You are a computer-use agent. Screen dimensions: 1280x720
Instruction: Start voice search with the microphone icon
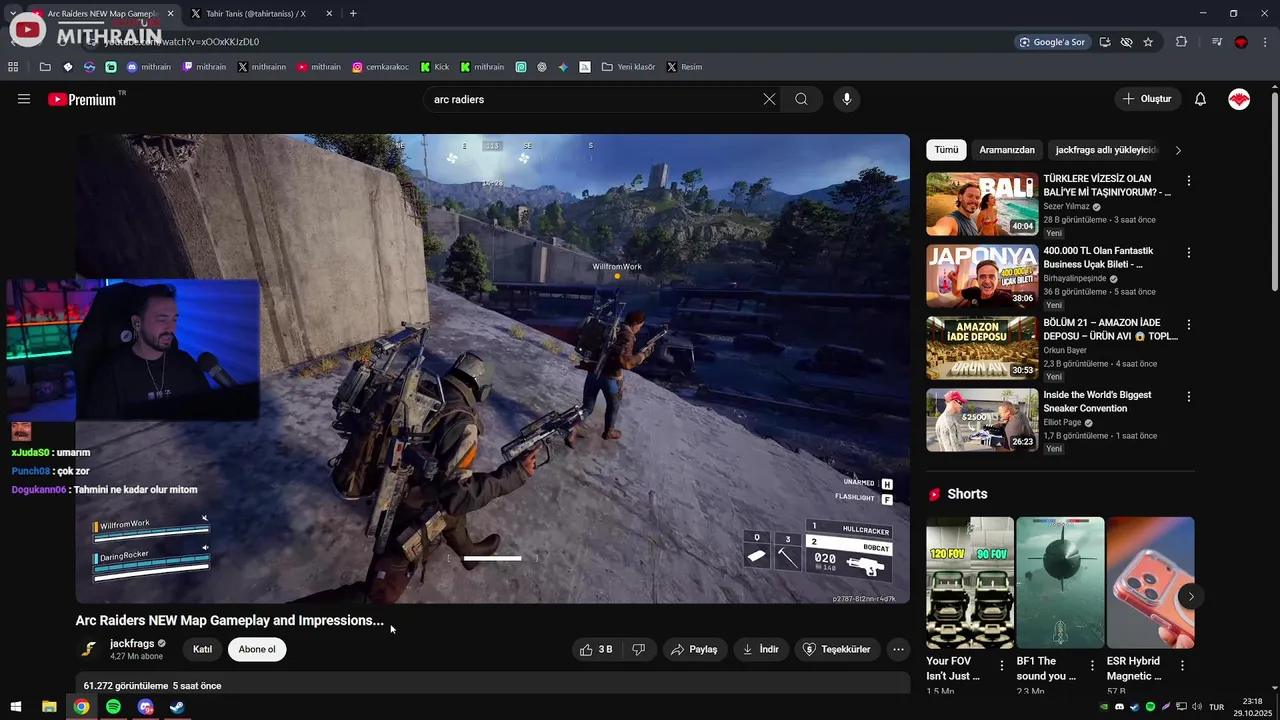[x=847, y=99]
